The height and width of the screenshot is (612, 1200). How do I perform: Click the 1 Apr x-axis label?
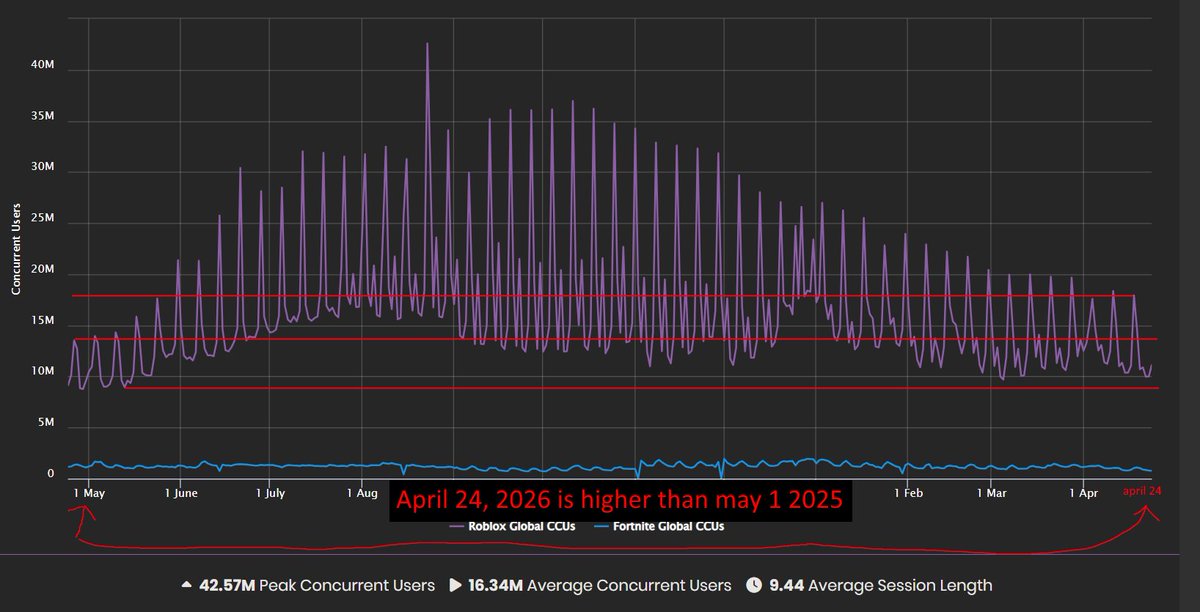1083,493
